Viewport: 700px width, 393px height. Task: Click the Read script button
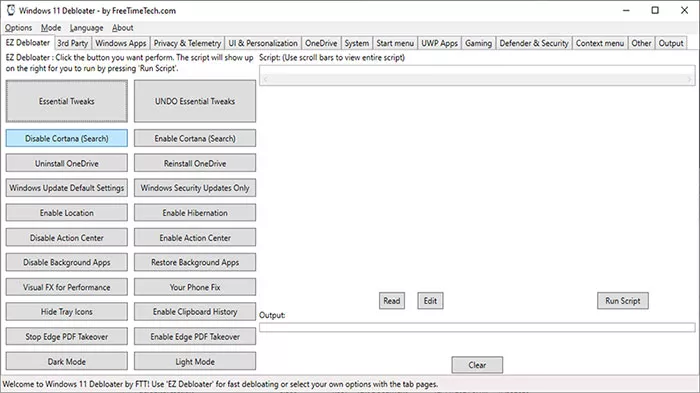[x=392, y=301]
